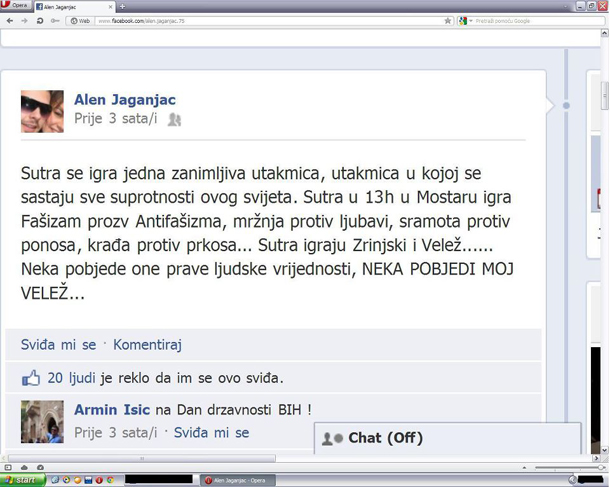Toggle the Opera panel button in status bar
The height and width of the screenshot is (487, 610).
click(x=8, y=468)
